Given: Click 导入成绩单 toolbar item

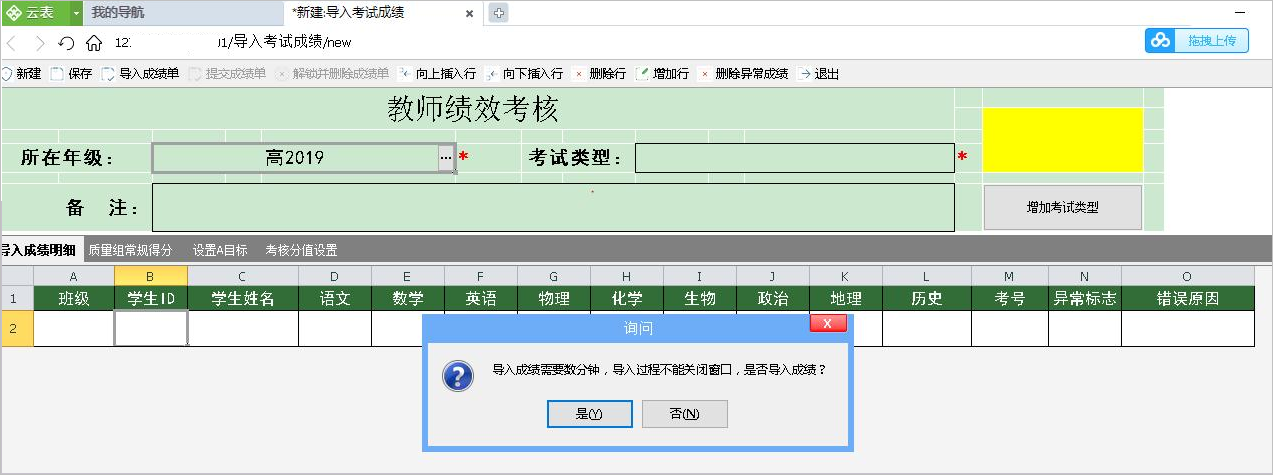Looking at the screenshot, I should point(141,74).
